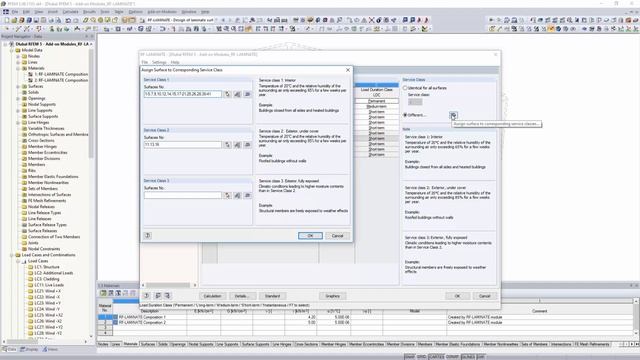
Task: Click Permanent load duration class cell
Action: [x=376, y=101]
